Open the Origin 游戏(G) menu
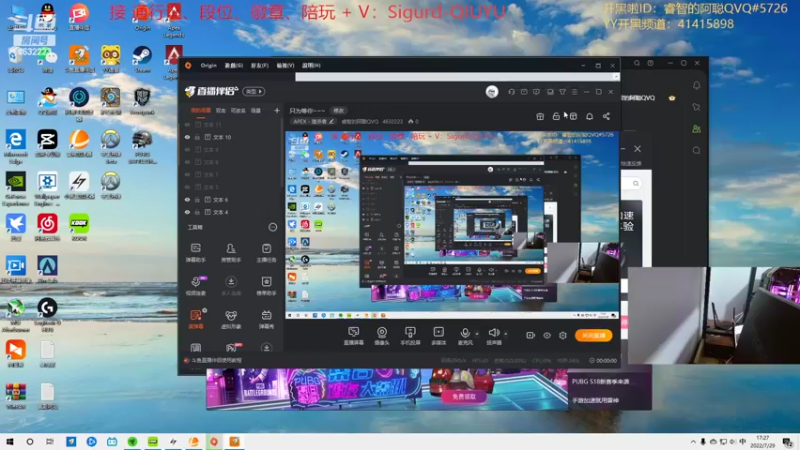This screenshot has height=450, width=800. point(234,65)
